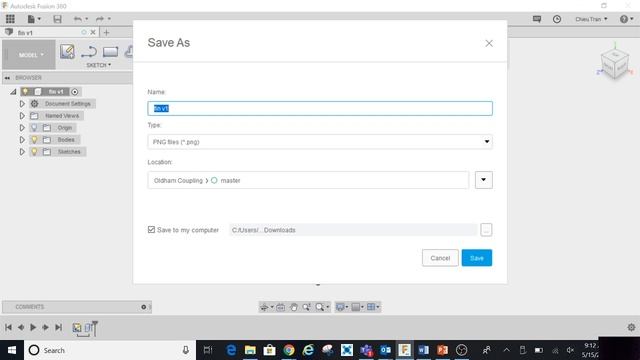Select the Pan hand tool

[x=293, y=307]
